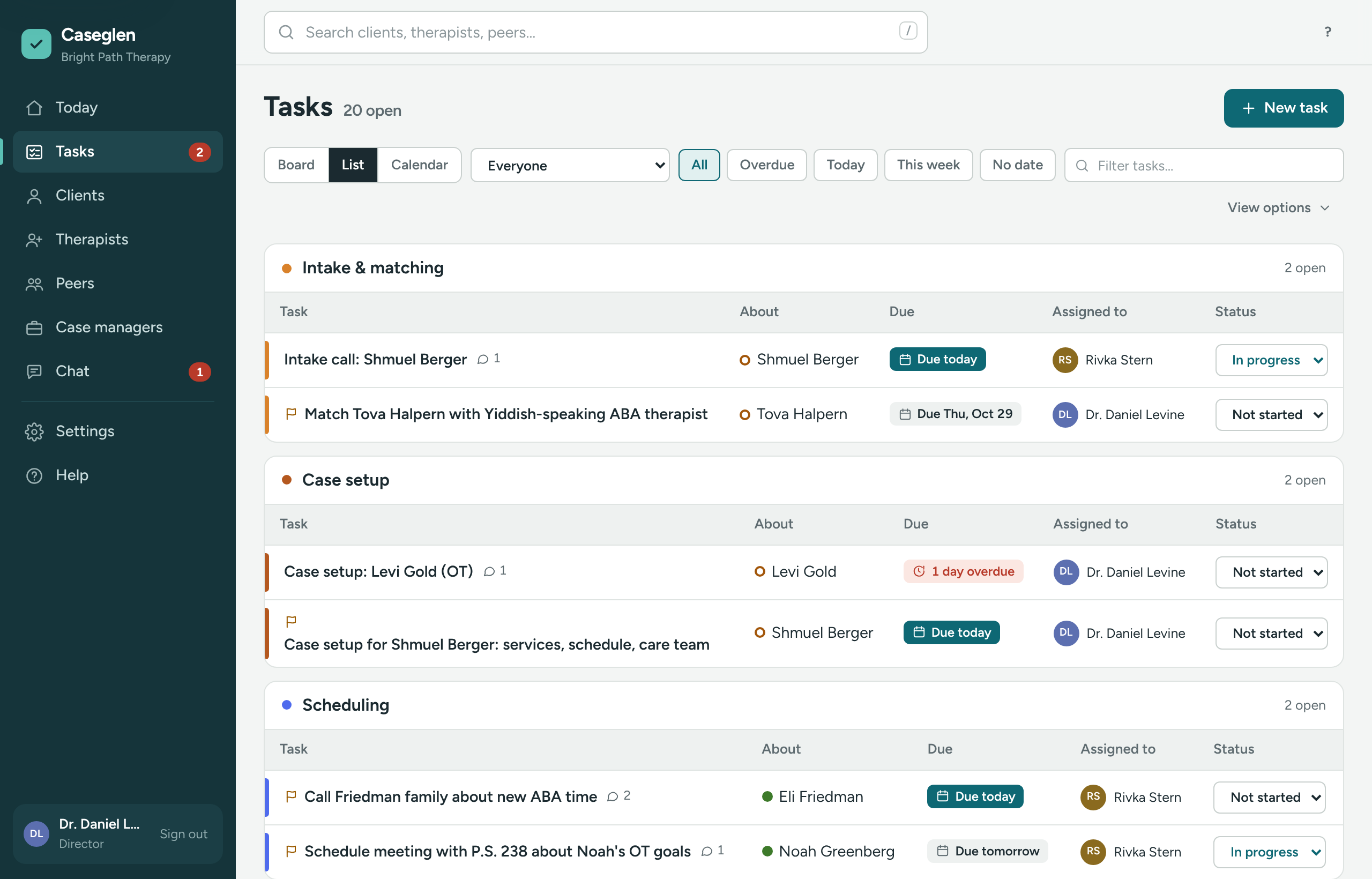This screenshot has width=1372, height=879.
Task: Open Peers in sidebar
Action: click(117, 284)
